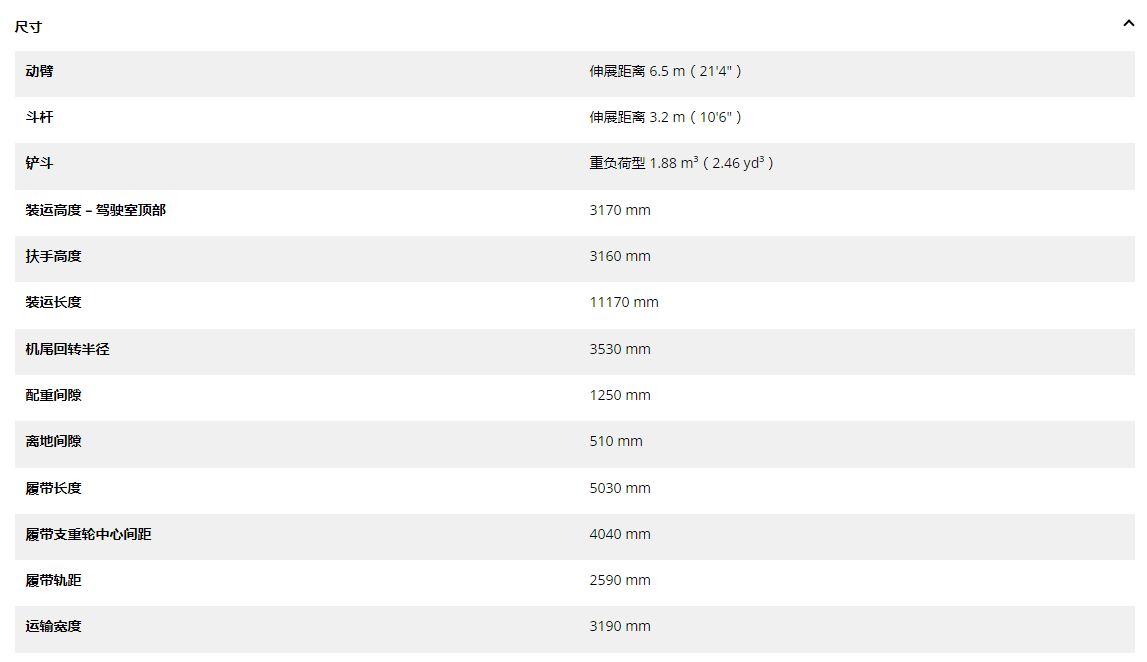Click the 装运高度 – 驾驶室顶部 label
Screen dimensions: 1147x662
tap(96, 210)
